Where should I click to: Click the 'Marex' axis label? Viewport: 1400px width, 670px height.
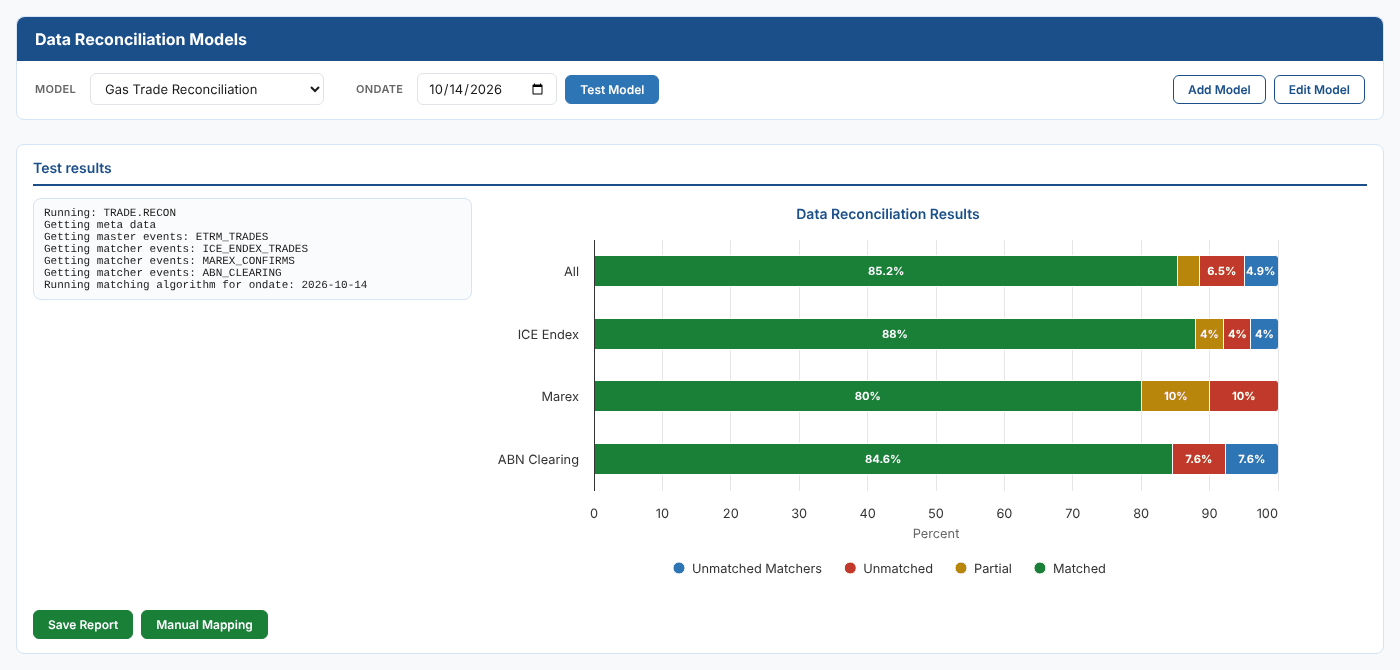click(560, 396)
